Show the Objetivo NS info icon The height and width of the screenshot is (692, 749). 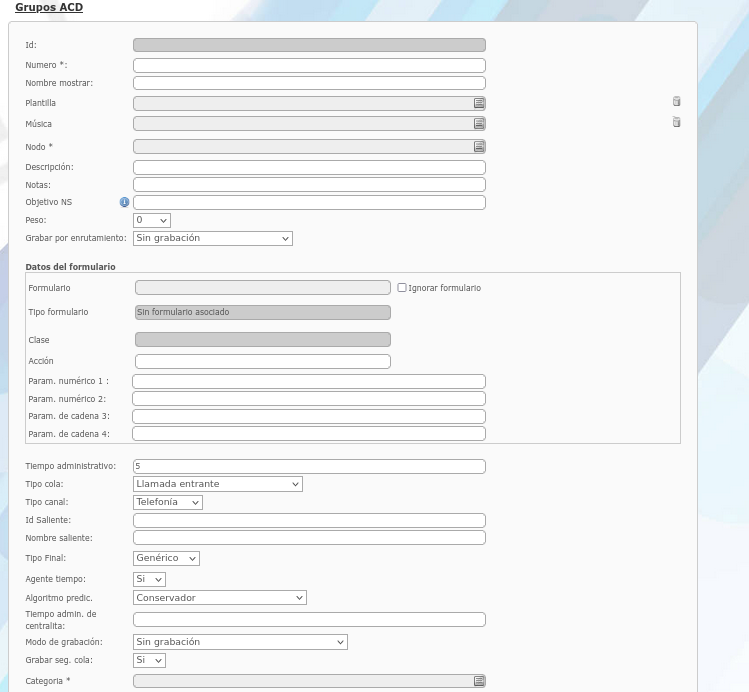(124, 202)
